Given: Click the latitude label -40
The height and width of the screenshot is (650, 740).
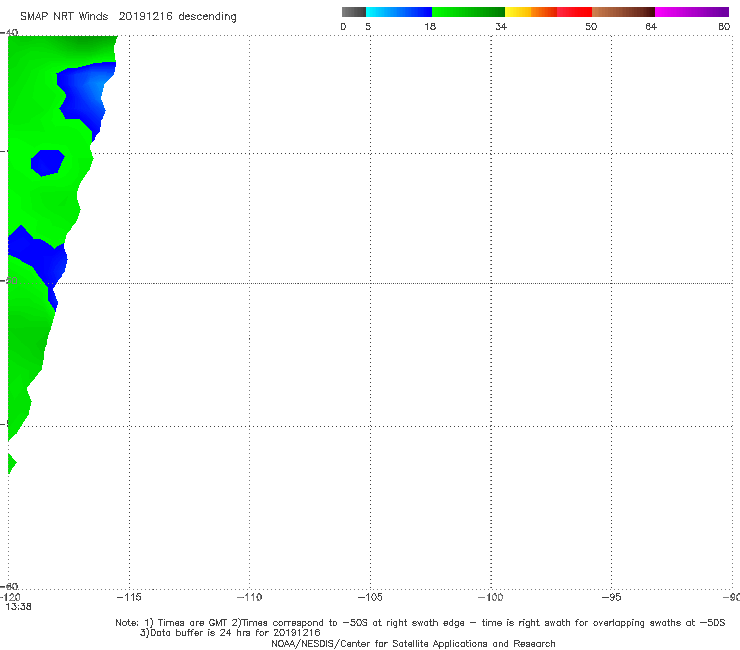Looking at the screenshot, I should coord(9,32).
